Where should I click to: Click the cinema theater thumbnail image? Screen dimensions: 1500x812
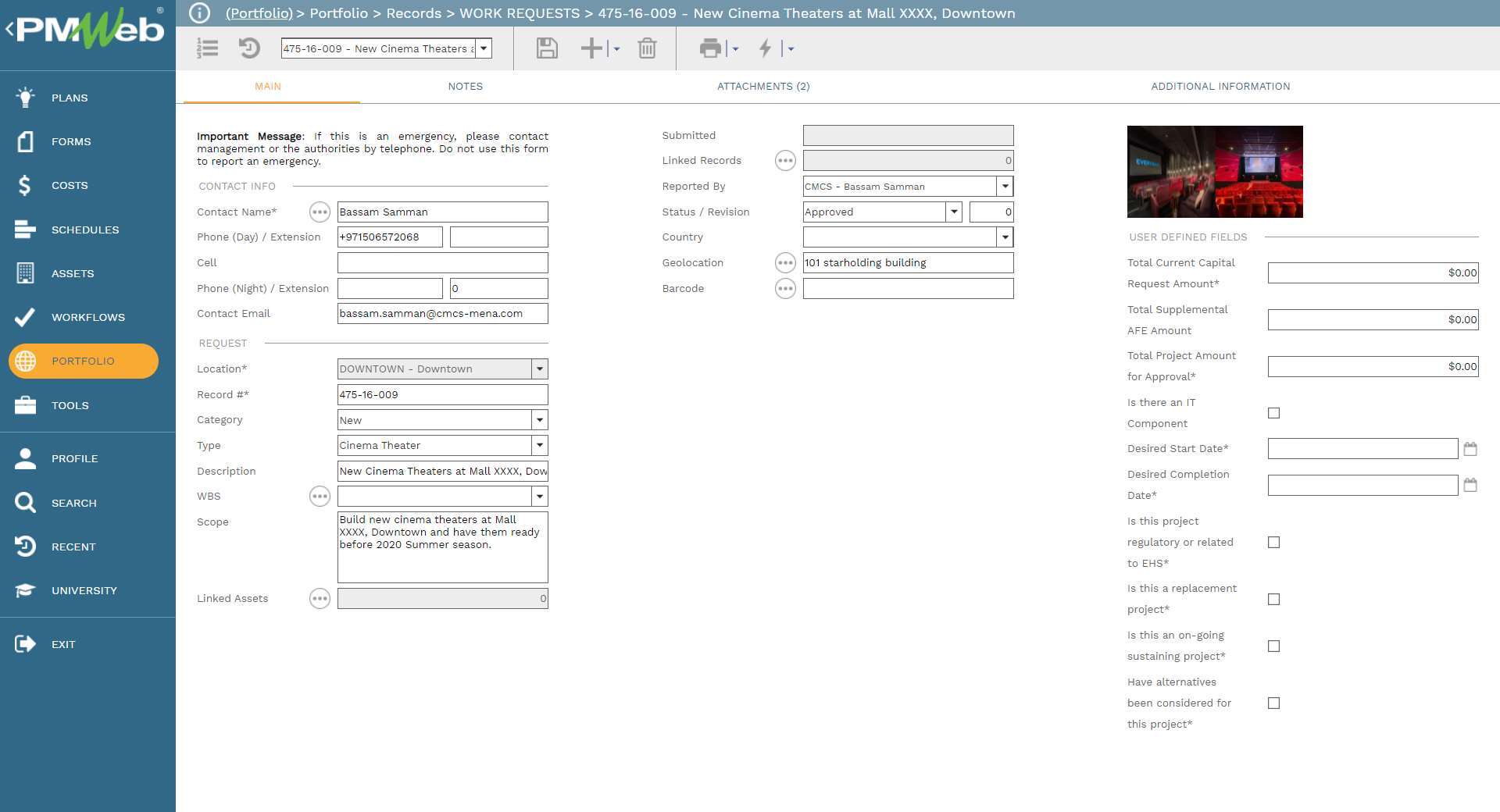coord(1215,172)
